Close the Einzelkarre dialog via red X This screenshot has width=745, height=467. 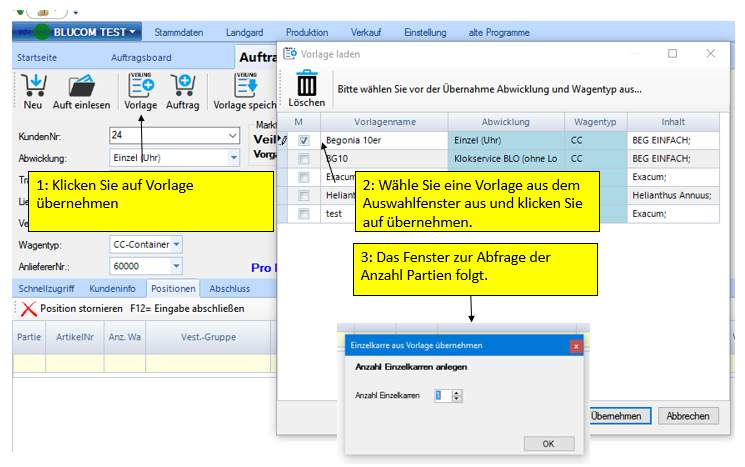(x=576, y=345)
